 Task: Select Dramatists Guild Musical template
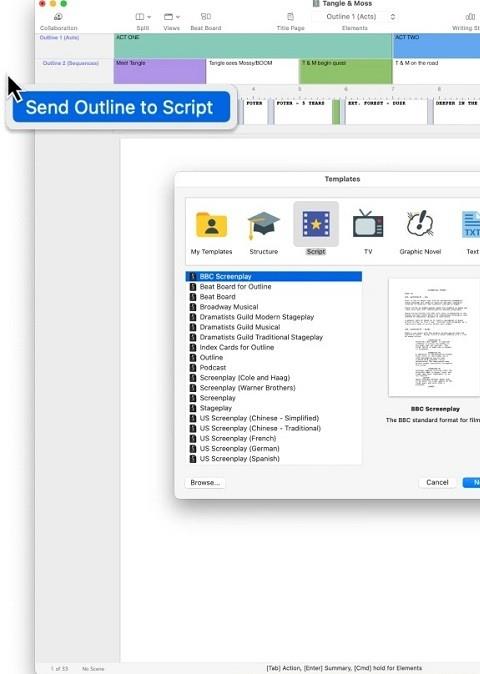(274, 327)
